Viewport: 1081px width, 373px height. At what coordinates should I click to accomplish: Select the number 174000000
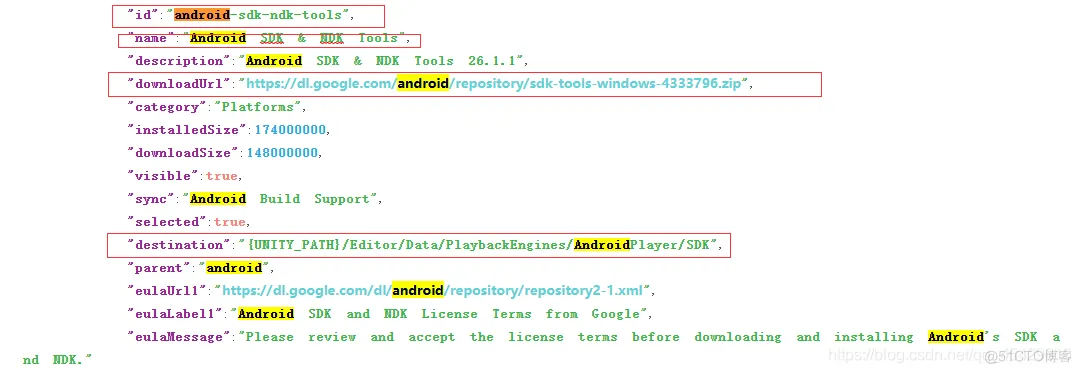pyautogui.click(x=290, y=130)
